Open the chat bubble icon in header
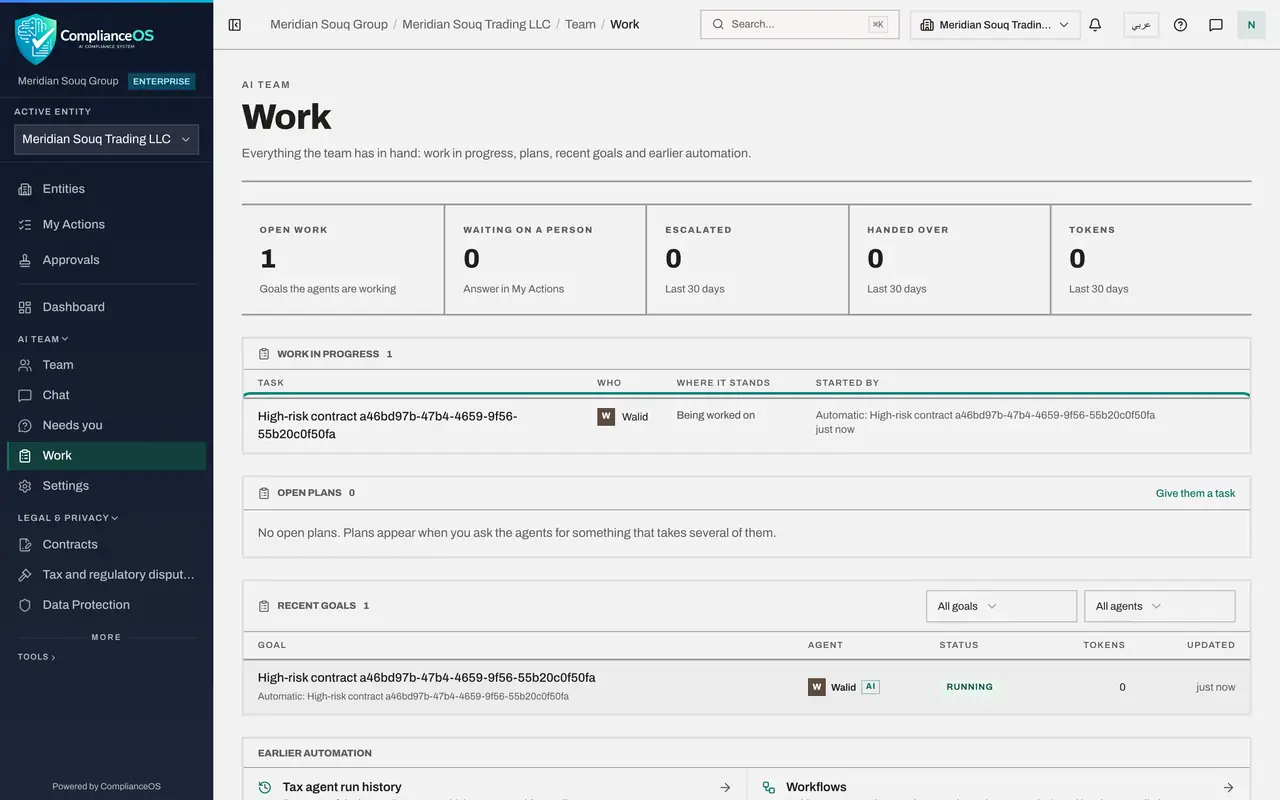Image resolution: width=1280 pixels, height=800 pixels. (x=1216, y=25)
